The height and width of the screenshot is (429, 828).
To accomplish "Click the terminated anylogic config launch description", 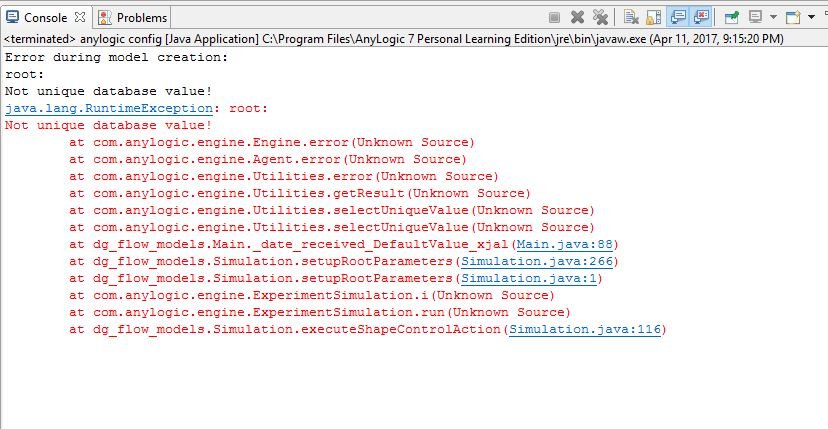I will coord(394,39).
